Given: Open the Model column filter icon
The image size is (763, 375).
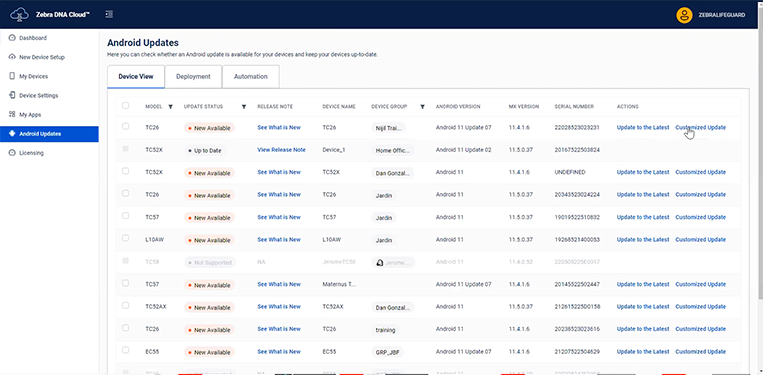Looking at the screenshot, I should (x=170, y=107).
